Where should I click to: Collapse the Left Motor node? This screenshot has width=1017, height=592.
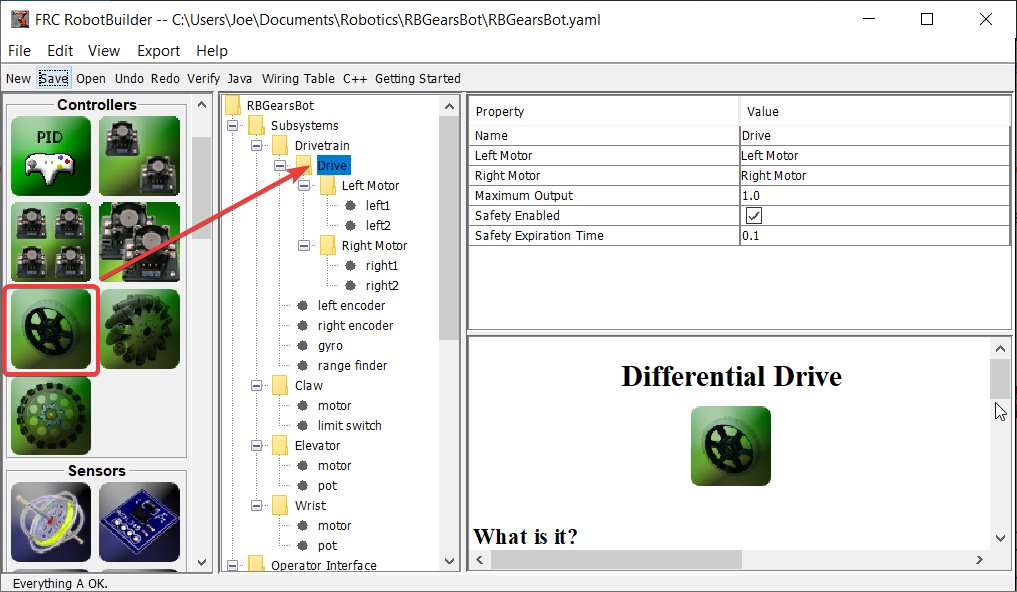pyautogui.click(x=304, y=185)
